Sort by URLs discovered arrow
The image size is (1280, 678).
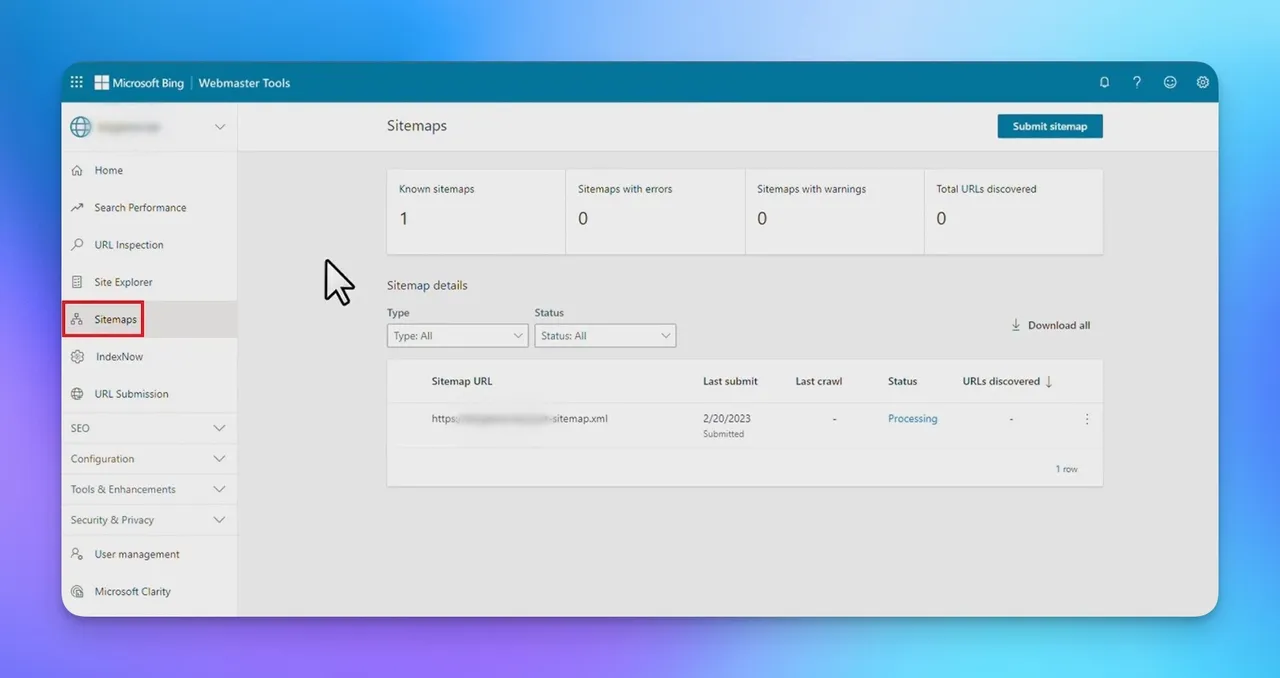tap(1049, 381)
